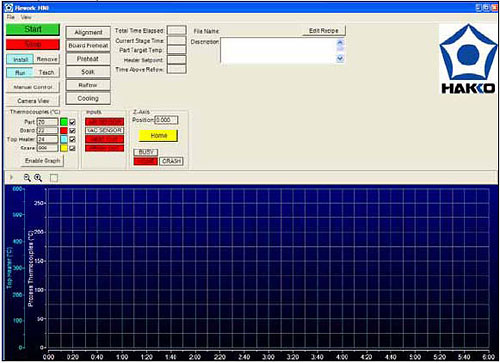Click the Alignment stage button
This screenshot has height=363, width=500.
(88, 32)
